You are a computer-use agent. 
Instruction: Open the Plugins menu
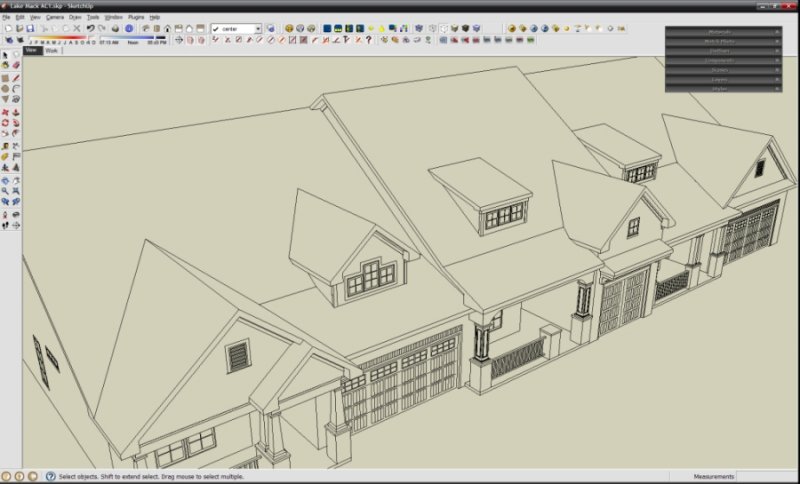click(136, 17)
